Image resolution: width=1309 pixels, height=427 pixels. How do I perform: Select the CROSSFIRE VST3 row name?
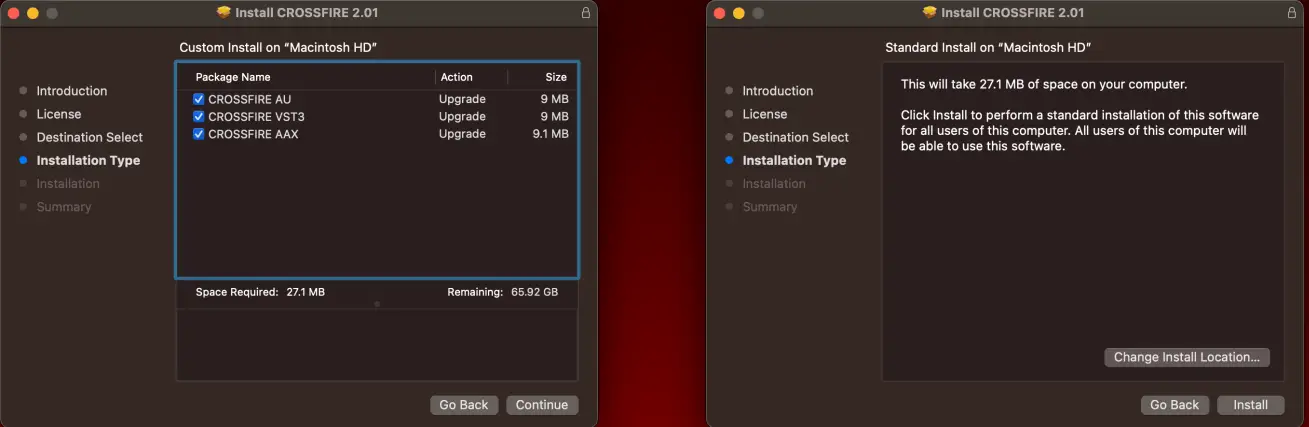click(256, 116)
